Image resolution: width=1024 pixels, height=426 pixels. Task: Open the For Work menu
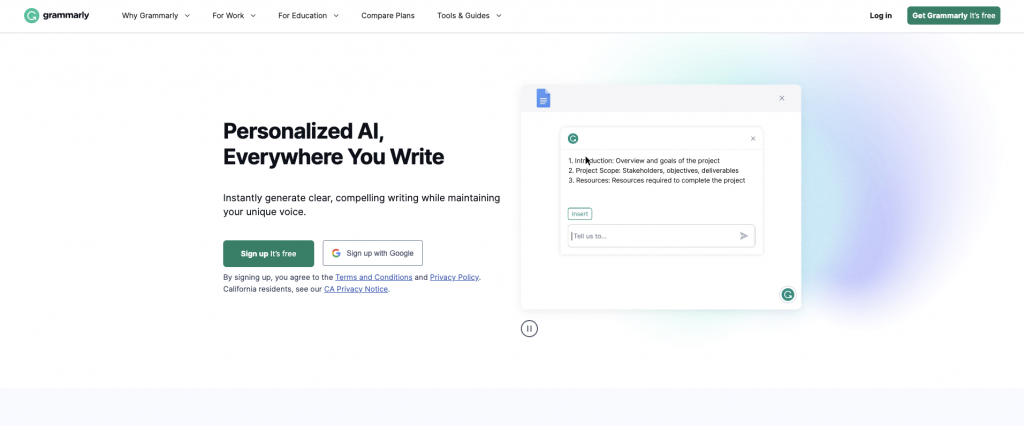(234, 16)
